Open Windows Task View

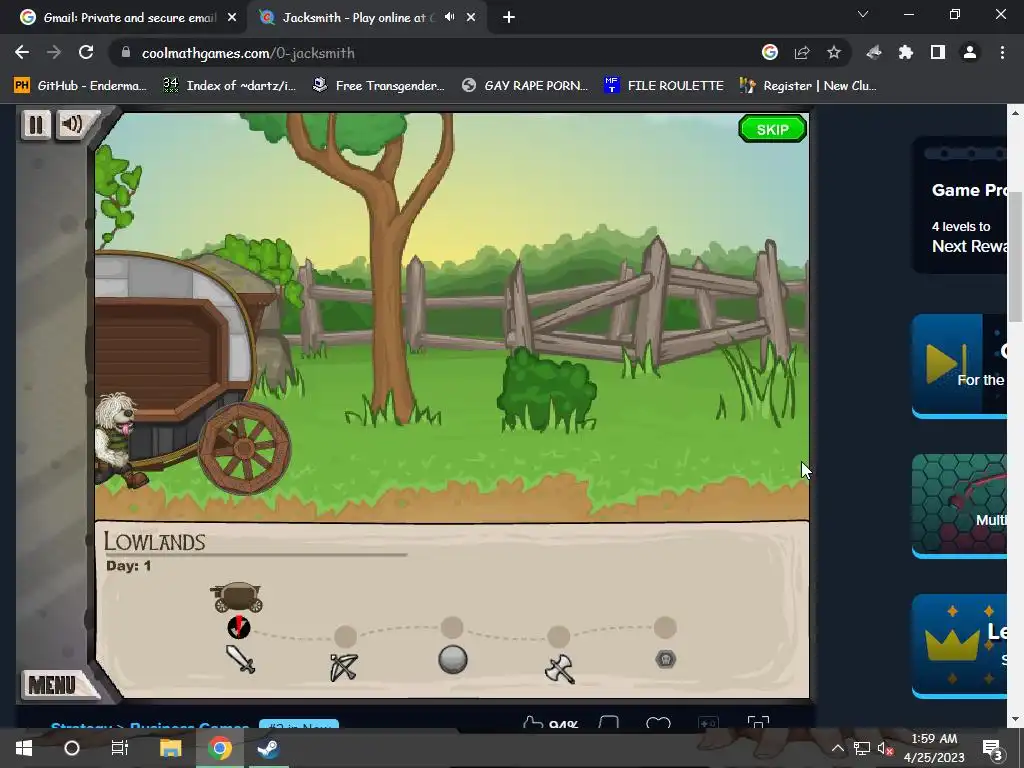click(120, 748)
